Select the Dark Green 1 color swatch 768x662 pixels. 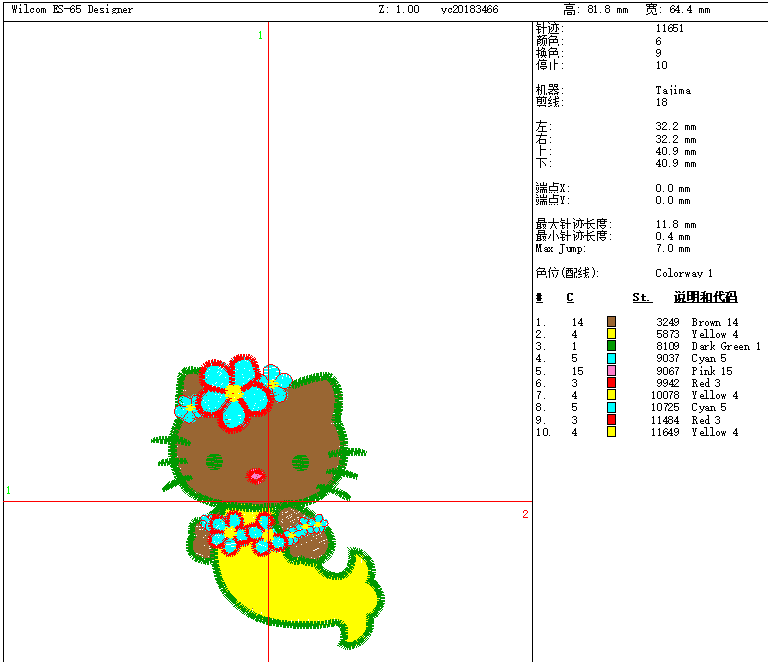[611, 346]
